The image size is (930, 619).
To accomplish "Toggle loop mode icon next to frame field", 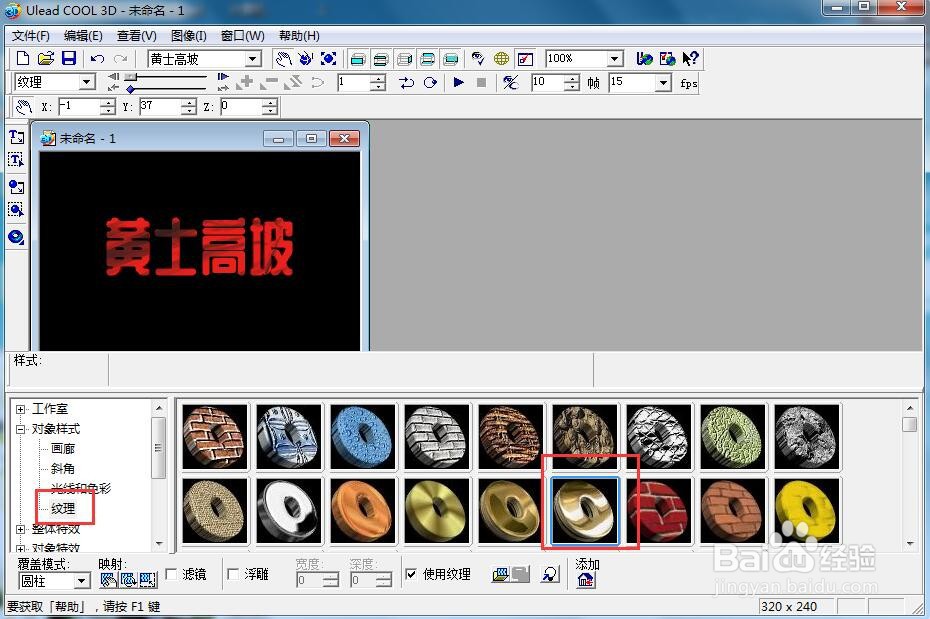I will click(x=406, y=82).
